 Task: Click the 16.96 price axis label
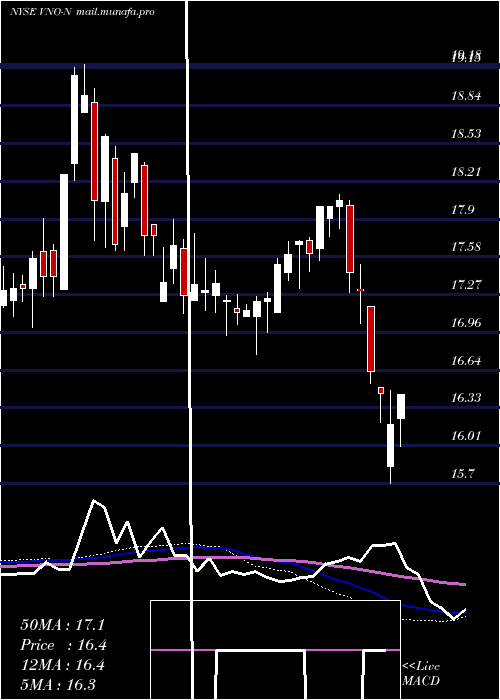466,322
